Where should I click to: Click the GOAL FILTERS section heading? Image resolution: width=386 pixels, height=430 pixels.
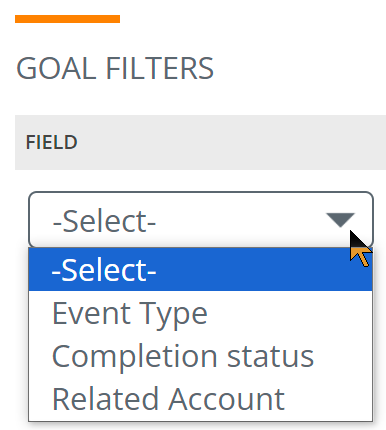click(115, 68)
